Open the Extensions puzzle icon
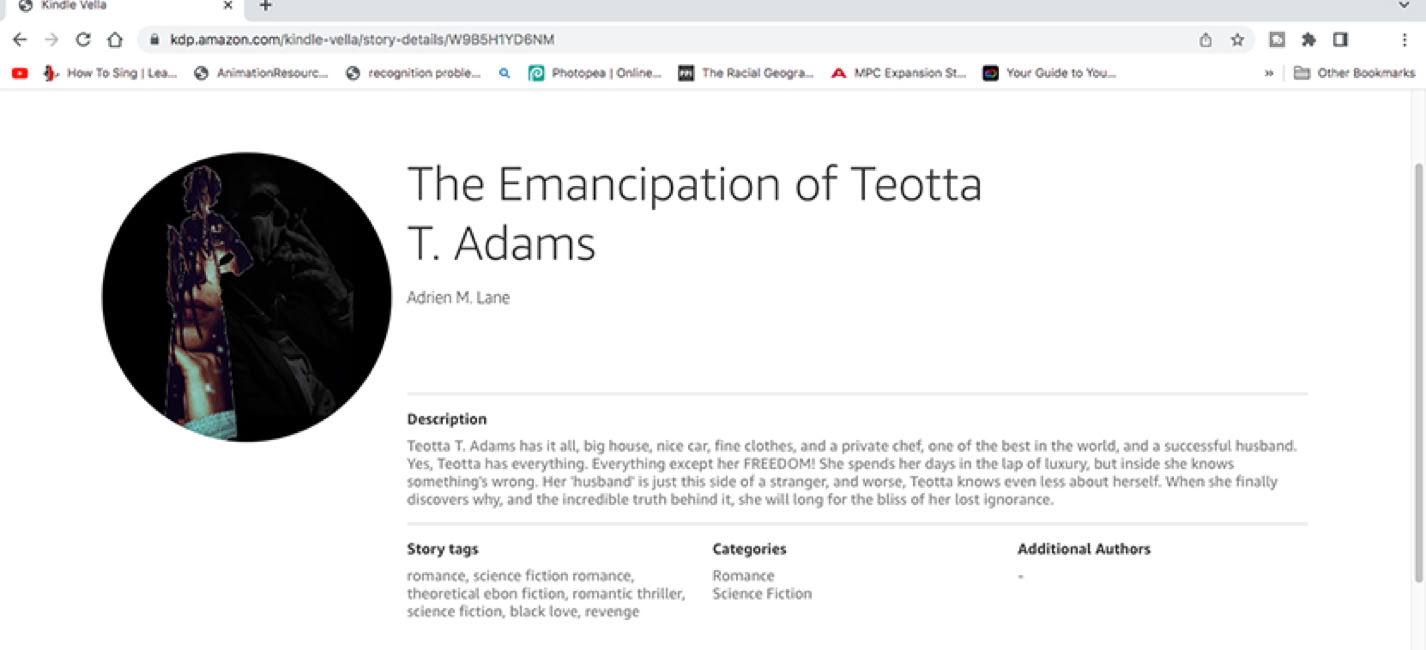 [x=1308, y=40]
